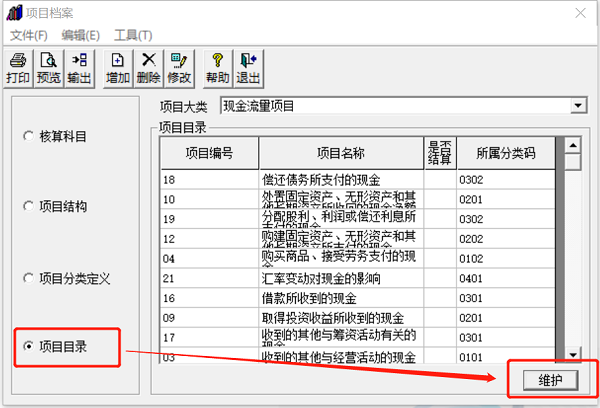Click project number cell 21

pyautogui.click(x=210, y=278)
